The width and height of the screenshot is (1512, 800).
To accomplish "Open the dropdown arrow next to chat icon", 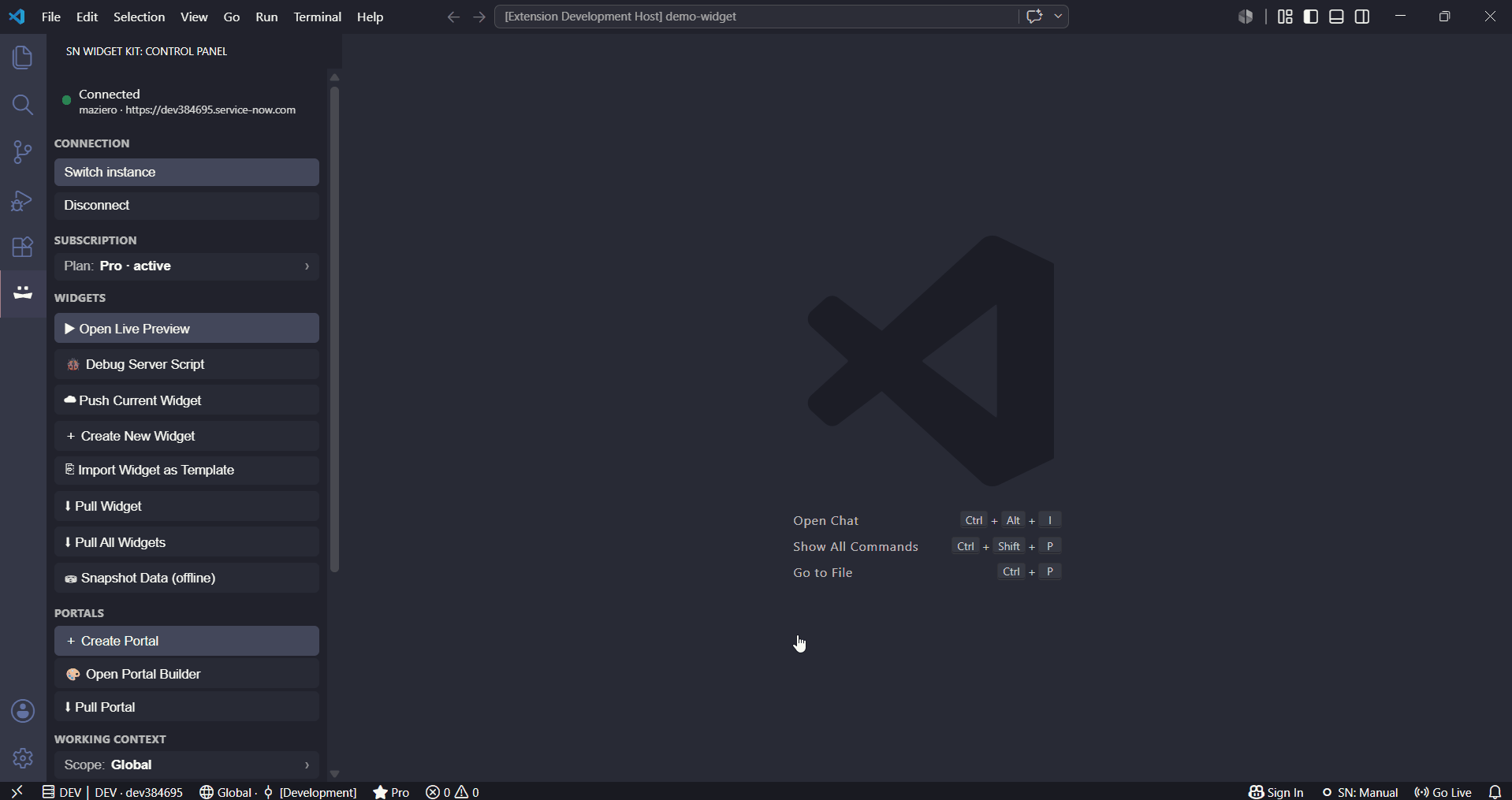I will (1058, 17).
